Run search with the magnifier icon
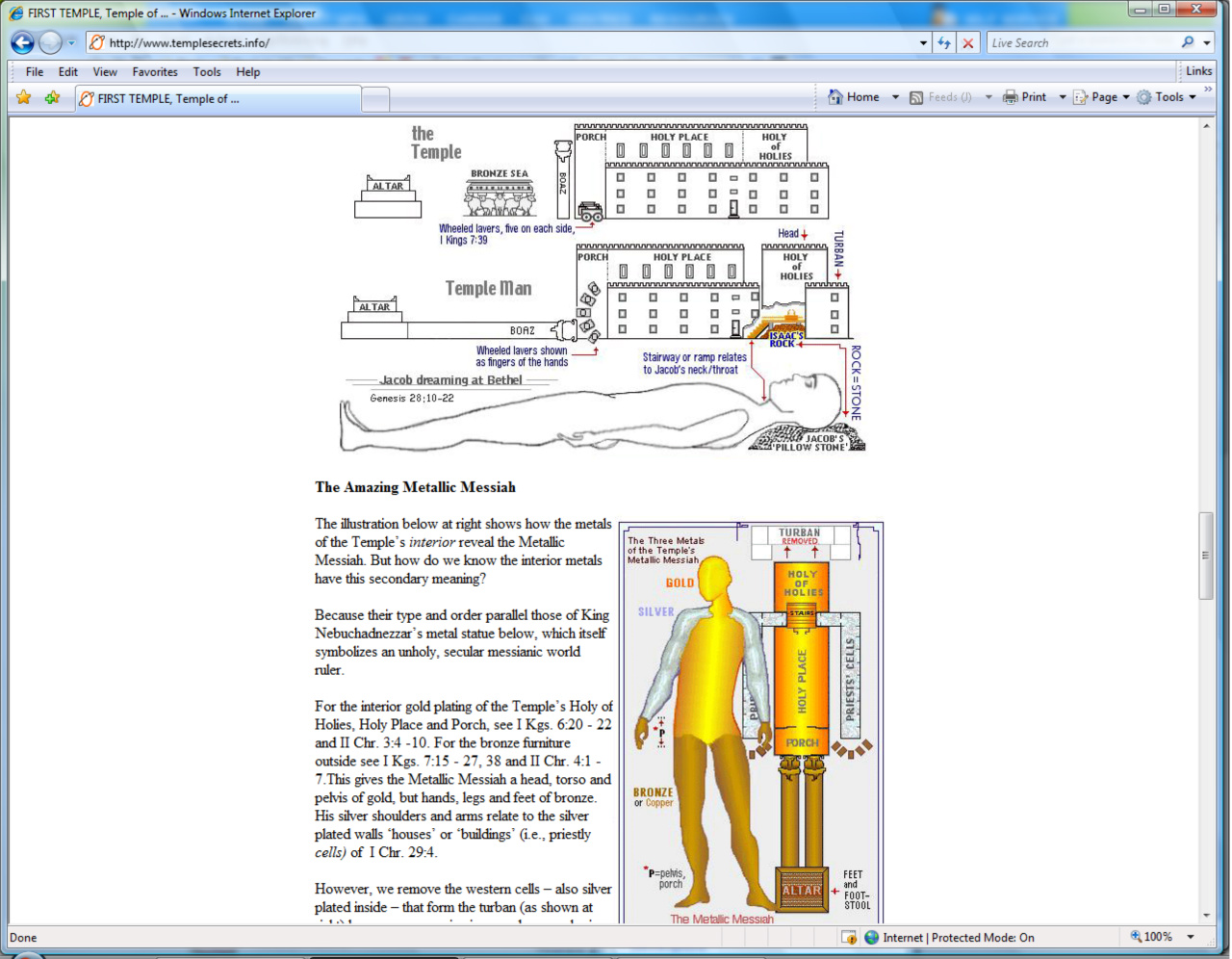 pyautogui.click(x=1188, y=42)
